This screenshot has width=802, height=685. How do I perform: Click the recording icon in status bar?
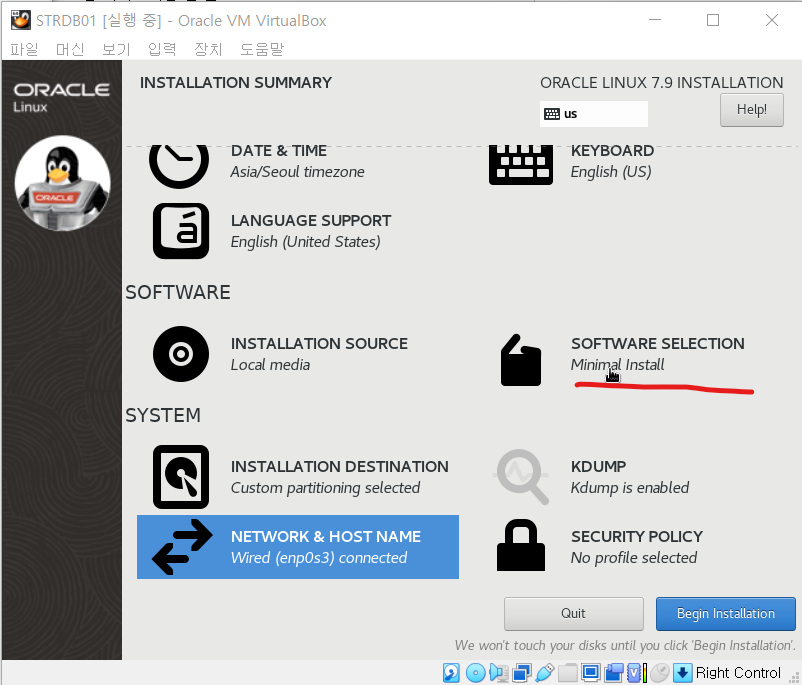[614, 672]
